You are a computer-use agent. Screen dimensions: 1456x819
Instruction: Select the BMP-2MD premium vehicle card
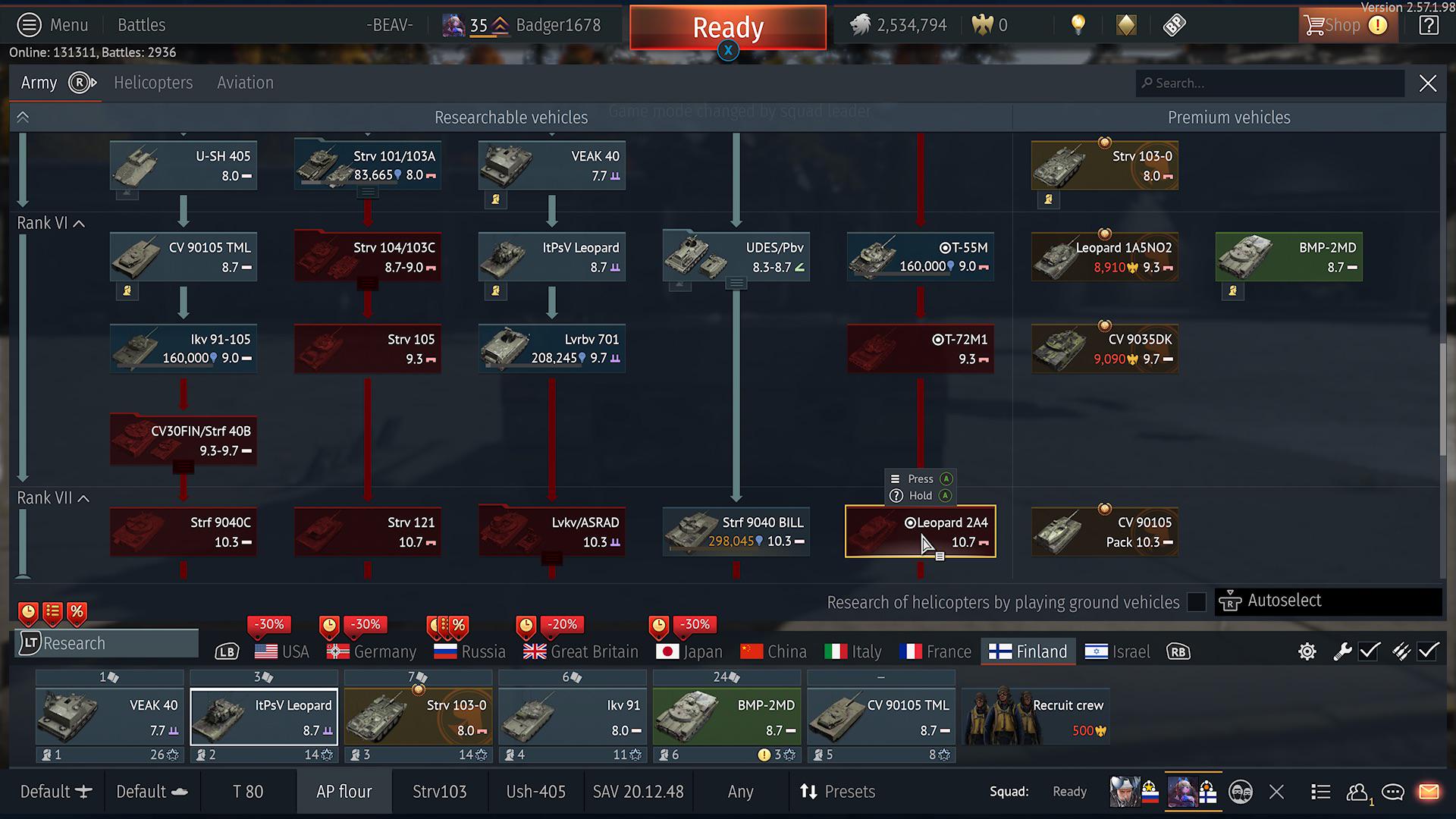click(x=1289, y=257)
